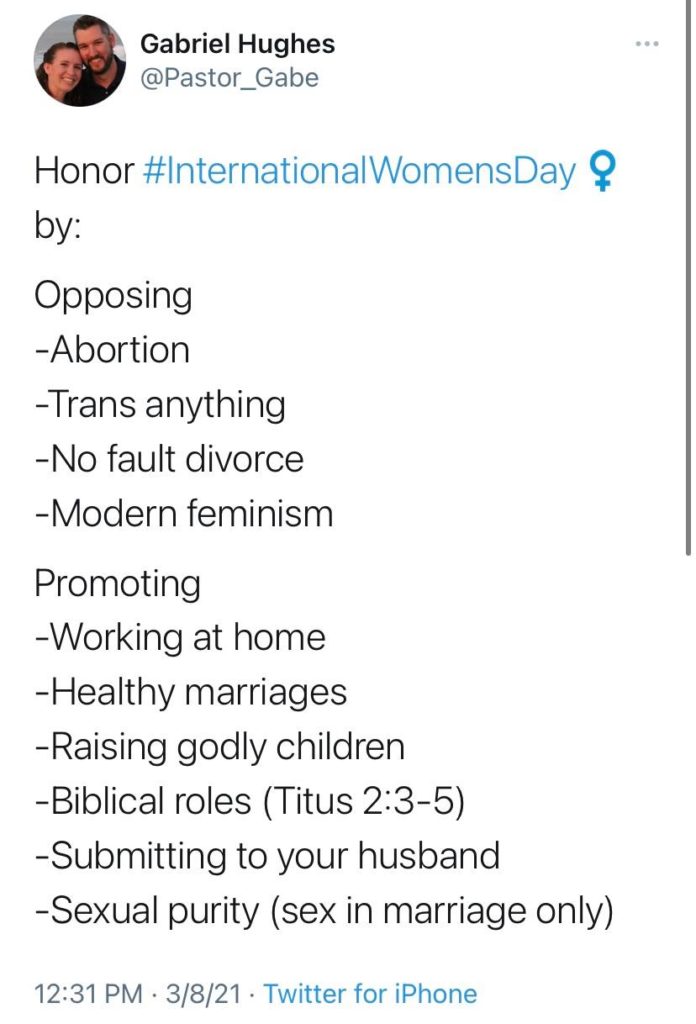696x1024 pixels.
Task: Tap the -Abortion line
Action: (112, 349)
